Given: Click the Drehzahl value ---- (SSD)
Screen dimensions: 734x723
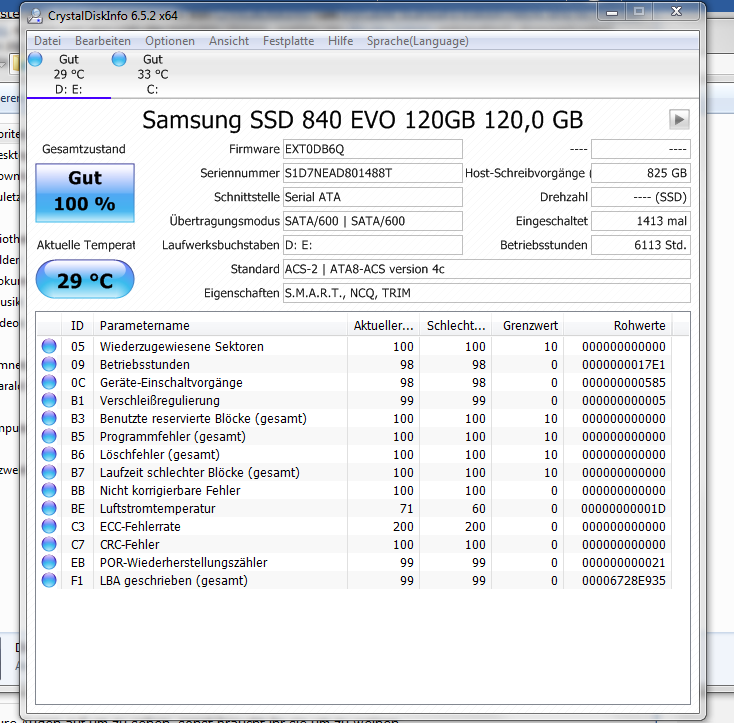Looking at the screenshot, I should click(641, 197).
